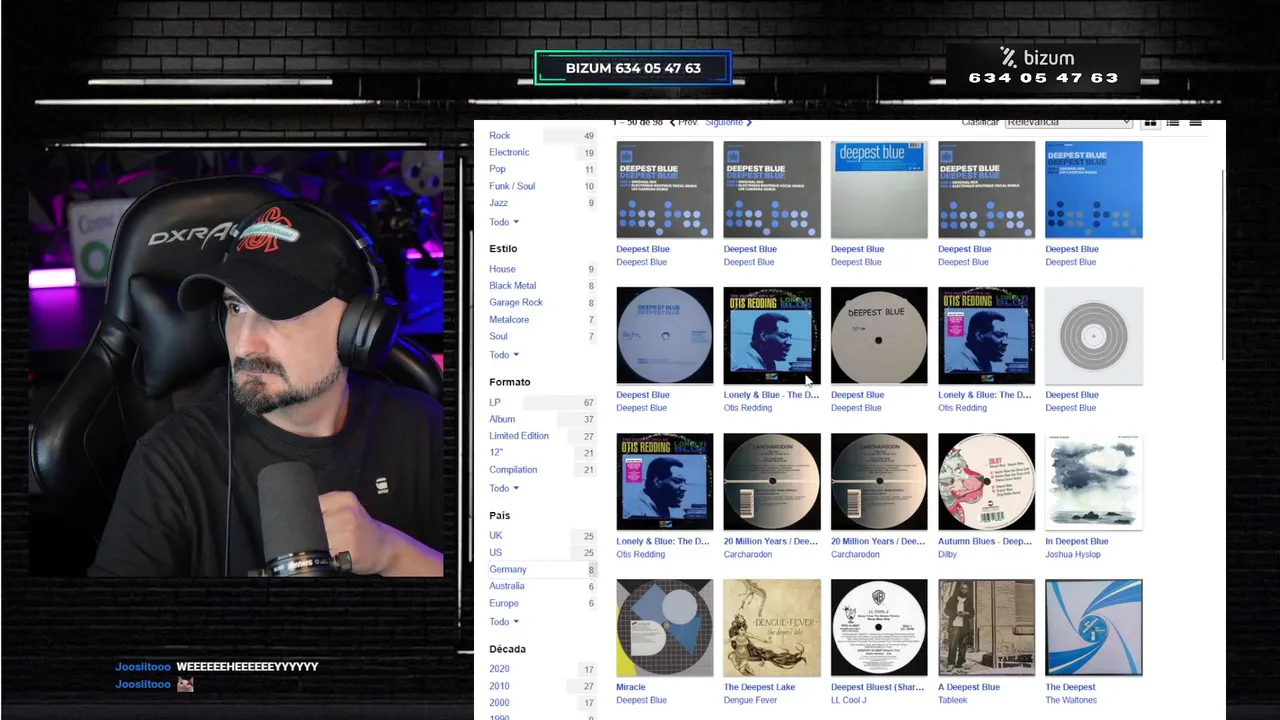Filter by Album format
1280x720 pixels.
coord(502,419)
